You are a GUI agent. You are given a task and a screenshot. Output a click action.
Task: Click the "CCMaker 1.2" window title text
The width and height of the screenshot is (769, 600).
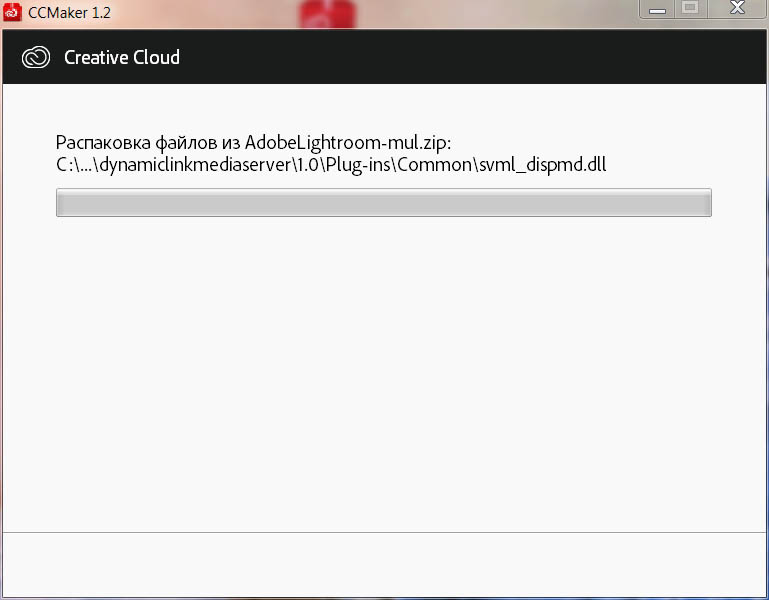tap(69, 13)
